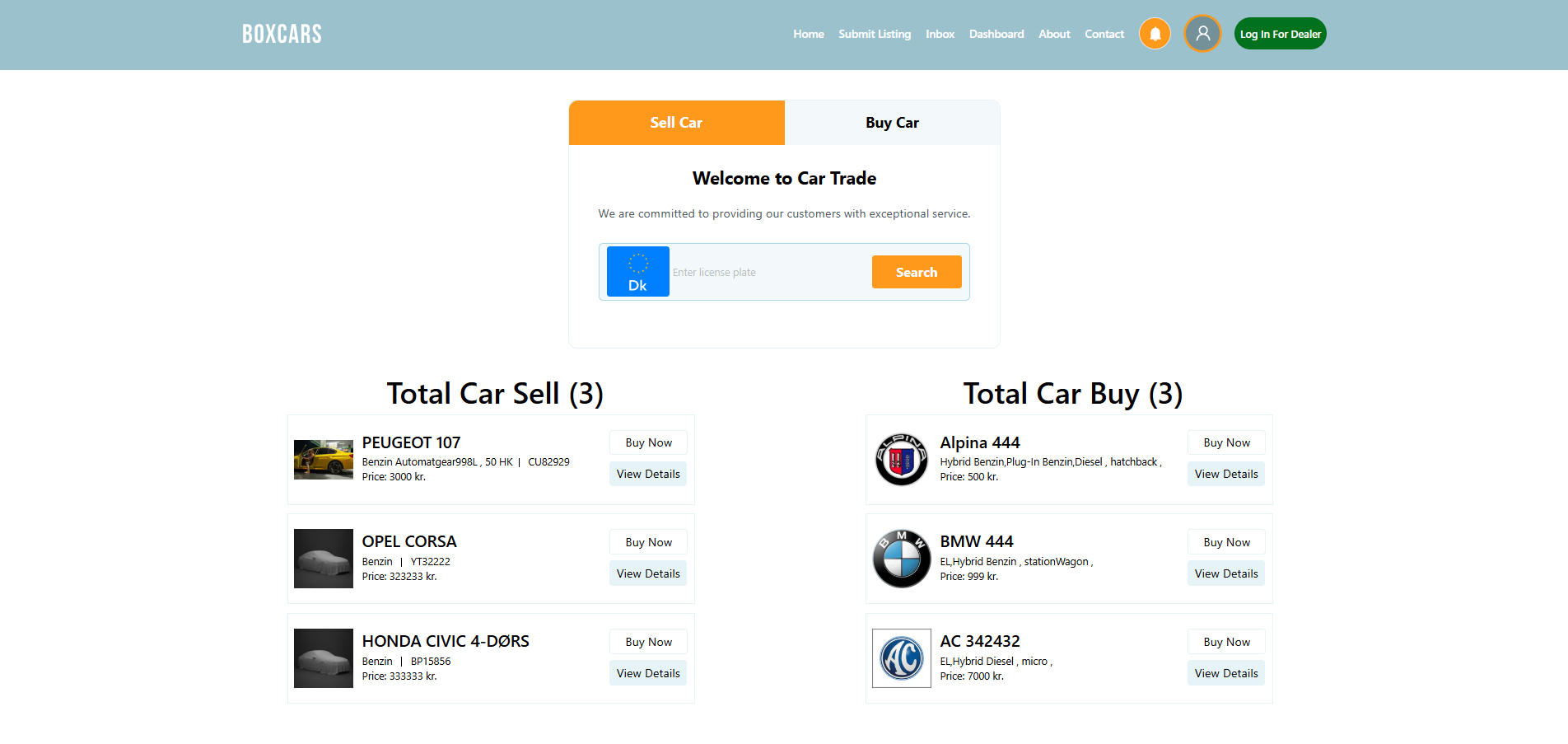Buy Now for BMW 444
The height and width of the screenshot is (744, 1568).
pos(1227,542)
